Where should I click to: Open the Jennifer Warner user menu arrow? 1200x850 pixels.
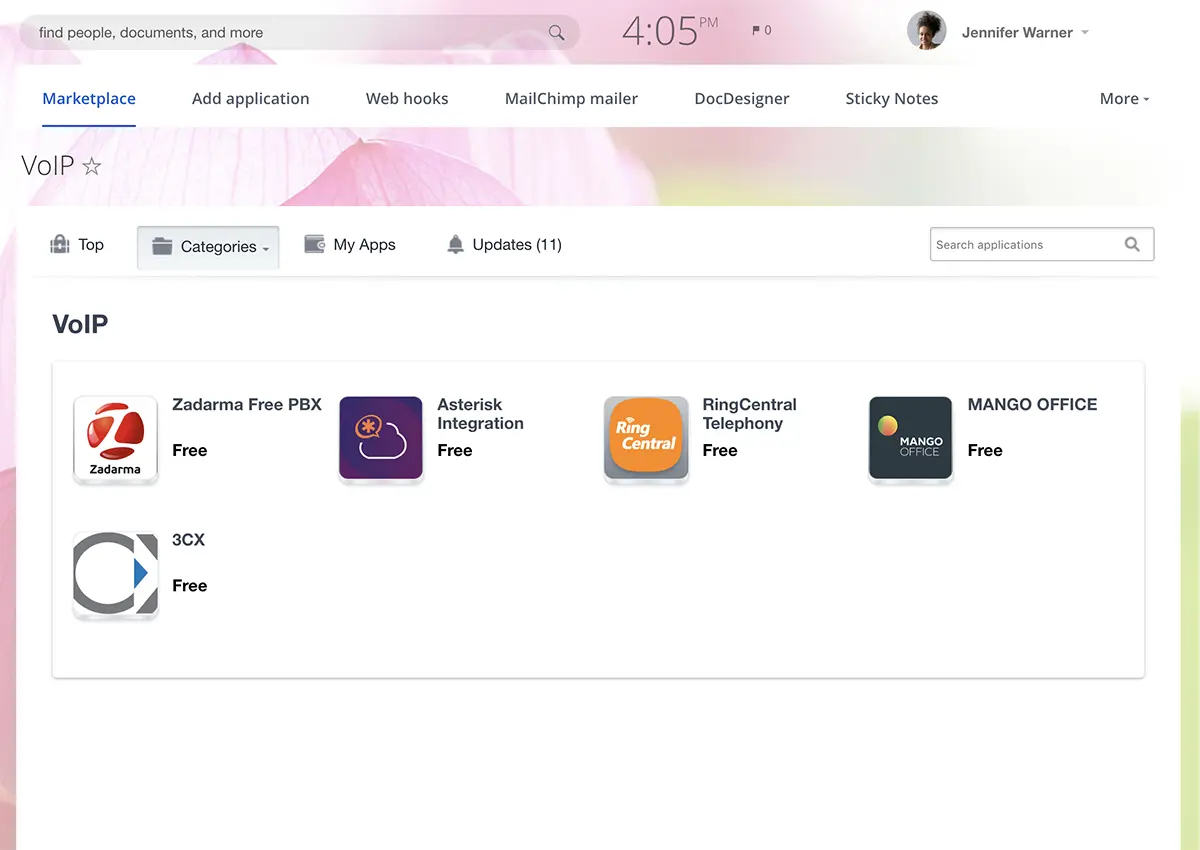pos(1085,33)
